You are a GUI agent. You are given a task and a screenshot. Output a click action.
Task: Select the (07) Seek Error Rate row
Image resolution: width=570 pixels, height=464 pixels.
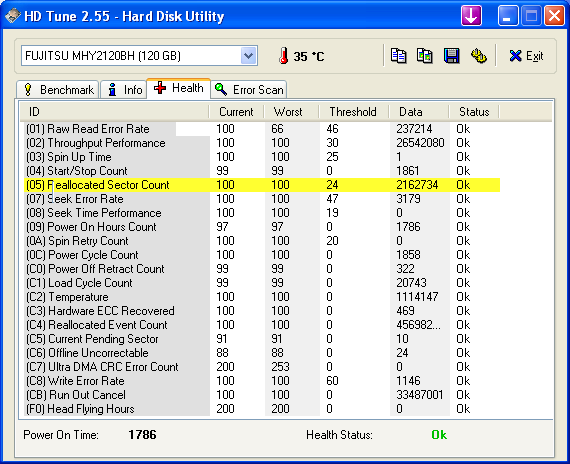262,199
